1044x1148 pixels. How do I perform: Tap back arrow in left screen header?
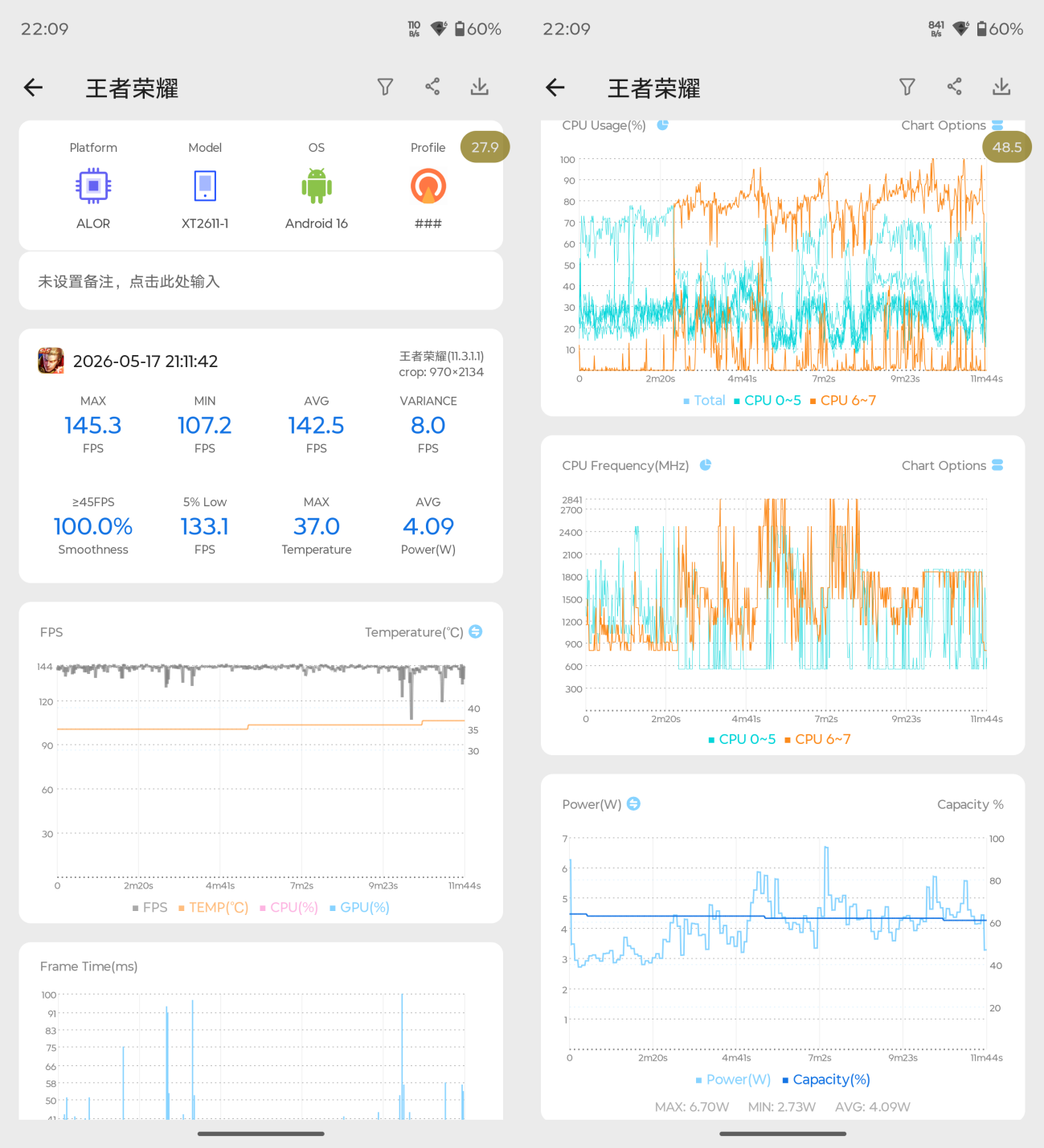33,88
